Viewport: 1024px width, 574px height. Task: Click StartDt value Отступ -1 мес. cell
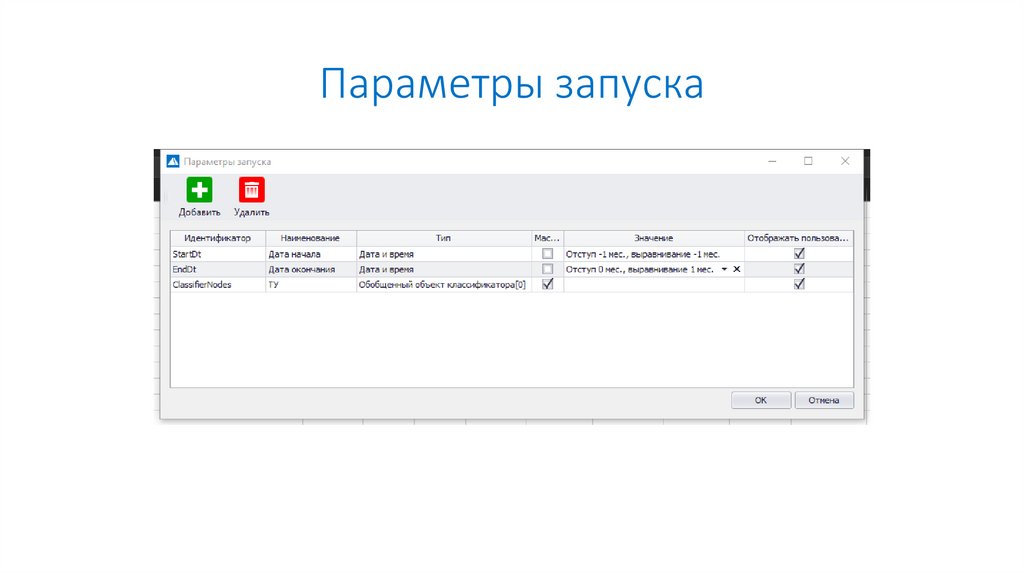tap(654, 254)
